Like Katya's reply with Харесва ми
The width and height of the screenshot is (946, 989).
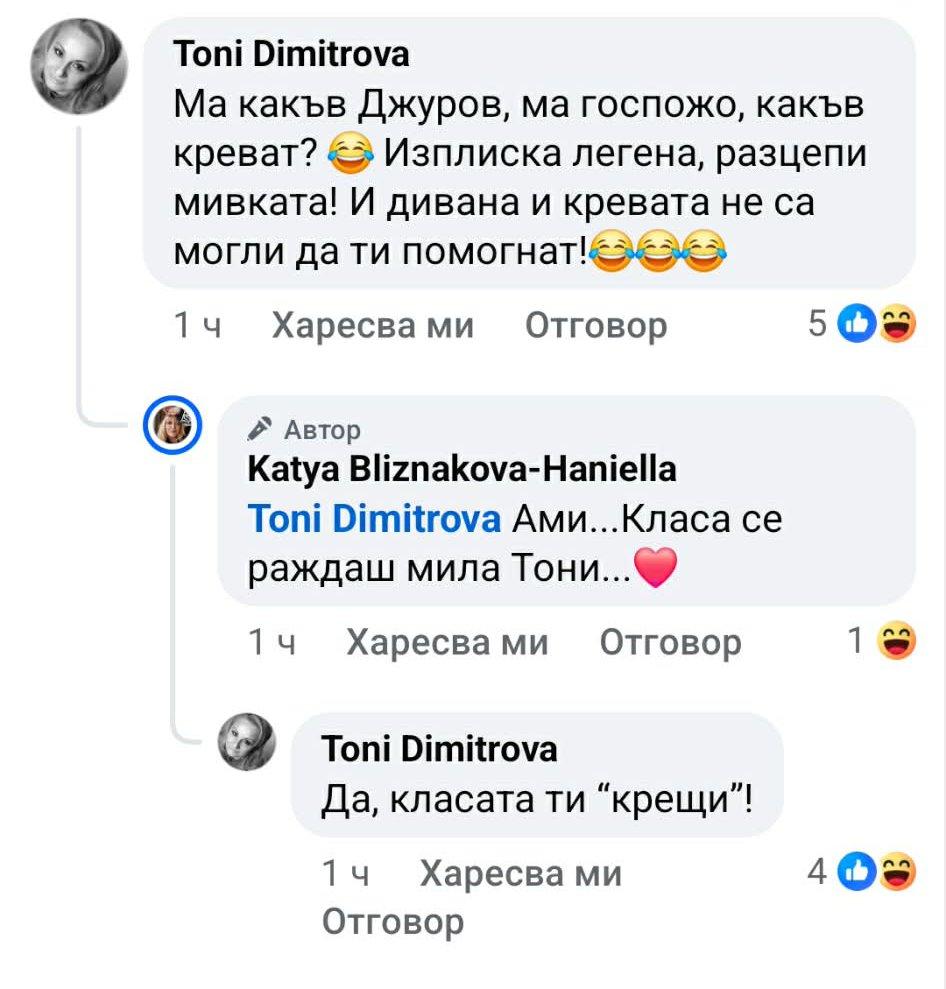click(447, 642)
